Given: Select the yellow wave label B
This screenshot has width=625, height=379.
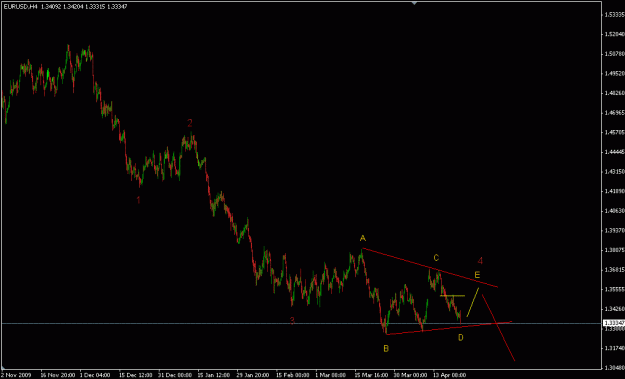Looking at the screenshot, I should 386,349.
